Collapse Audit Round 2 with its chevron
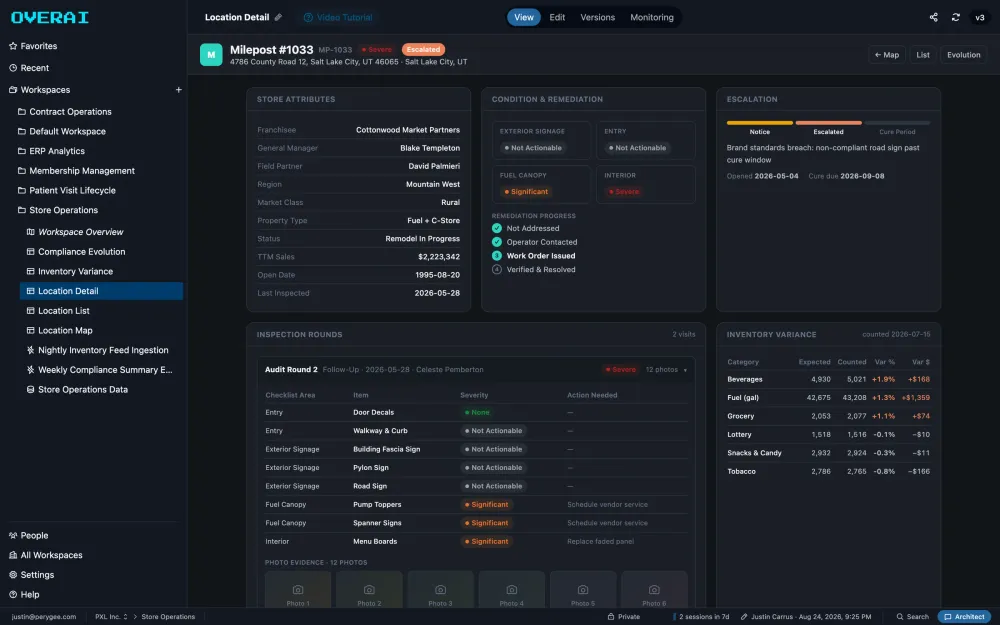 [x=686, y=370]
